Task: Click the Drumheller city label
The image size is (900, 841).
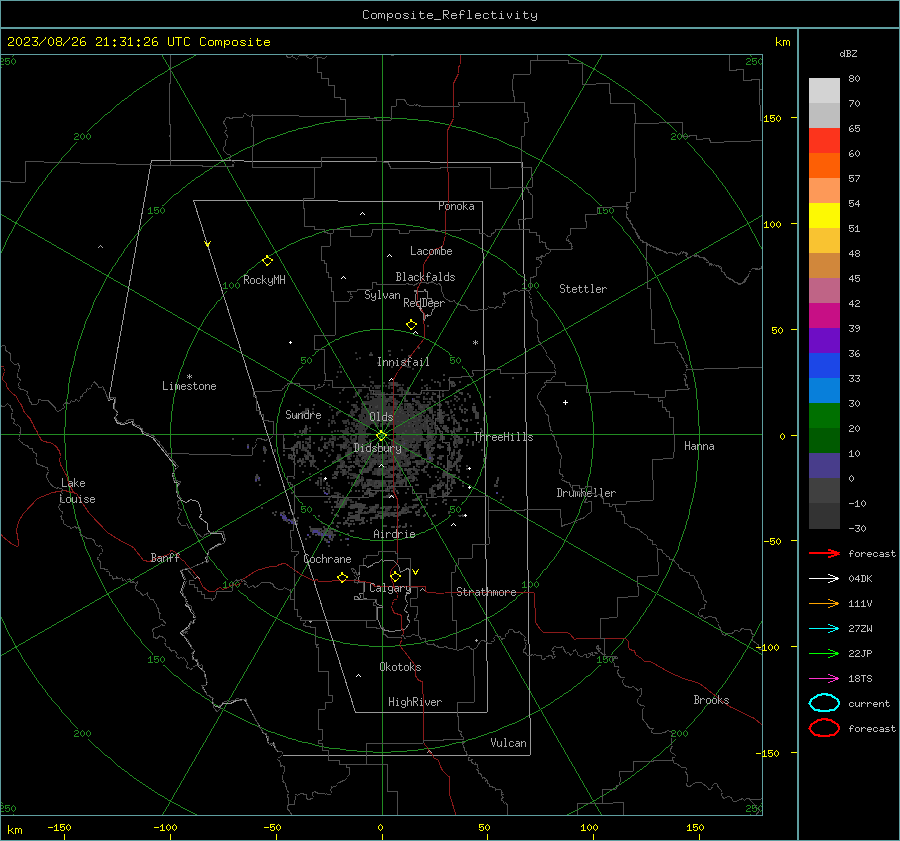Action: point(586,493)
